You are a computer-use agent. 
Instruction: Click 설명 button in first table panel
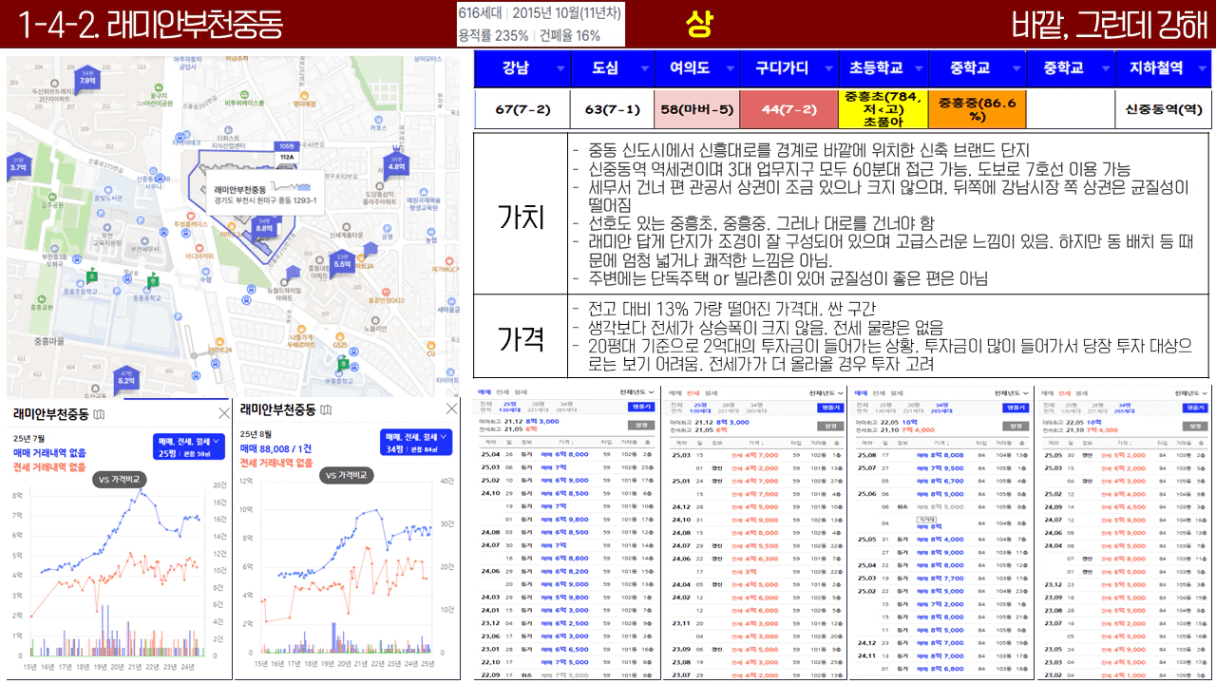[x=642, y=425]
